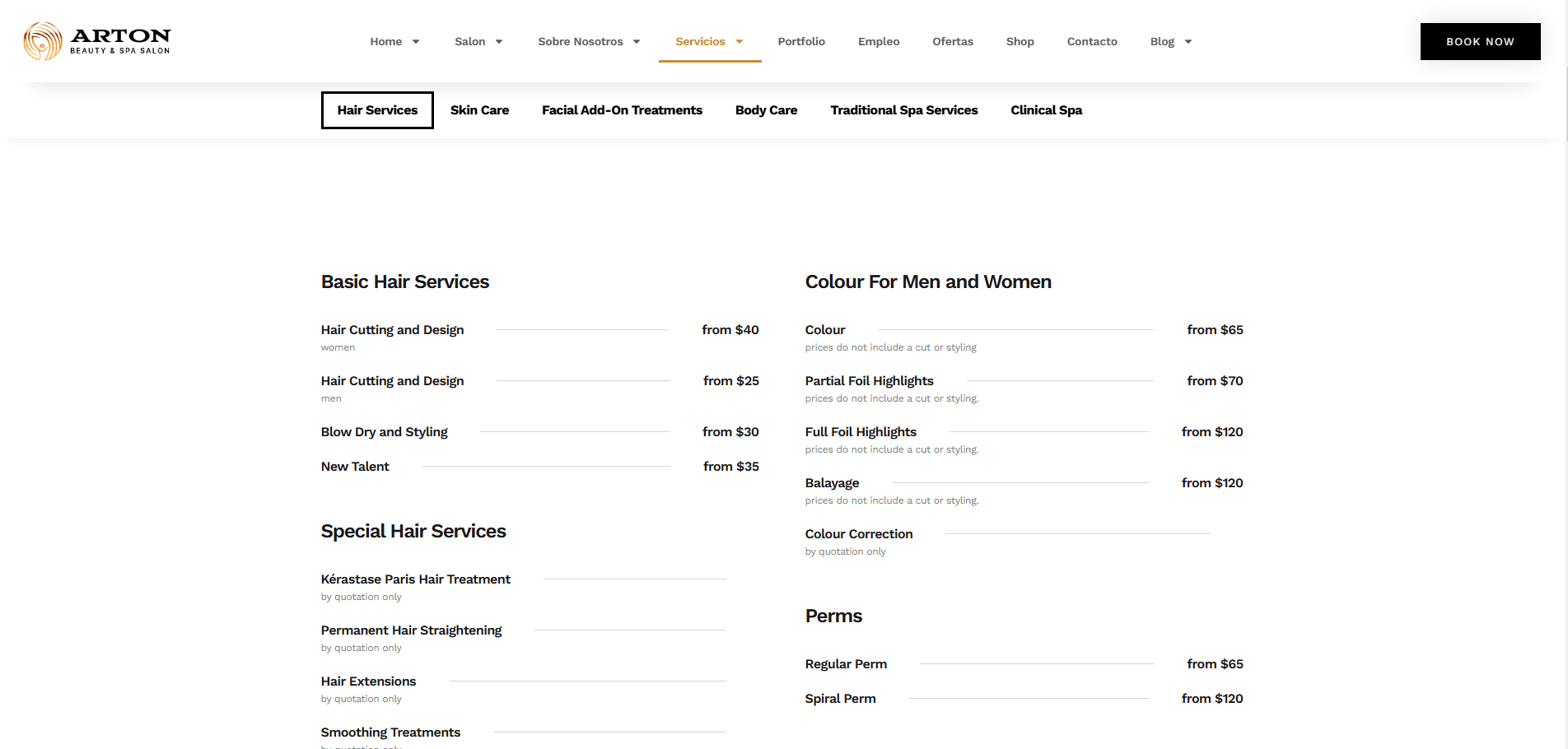The height and width of the screenshot is (749, 1568).
Task: Open the Empleo menu item
Action: [878, 42]
